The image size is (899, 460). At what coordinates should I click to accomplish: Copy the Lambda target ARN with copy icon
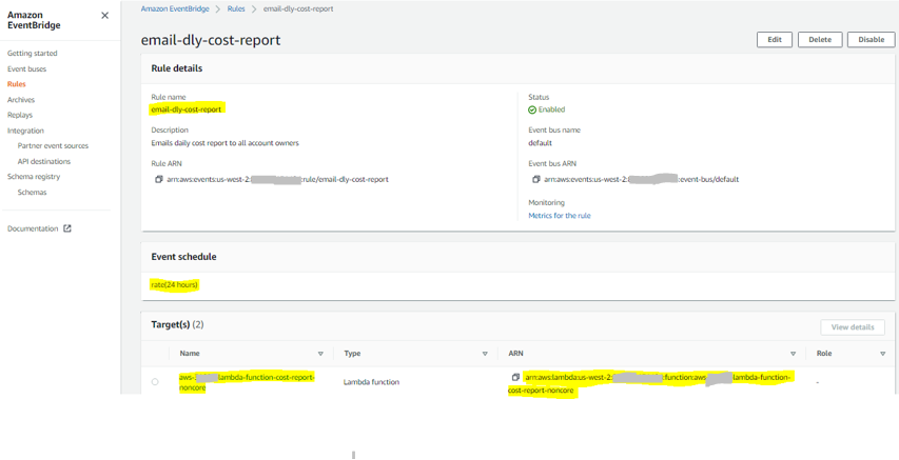point(516,377)
